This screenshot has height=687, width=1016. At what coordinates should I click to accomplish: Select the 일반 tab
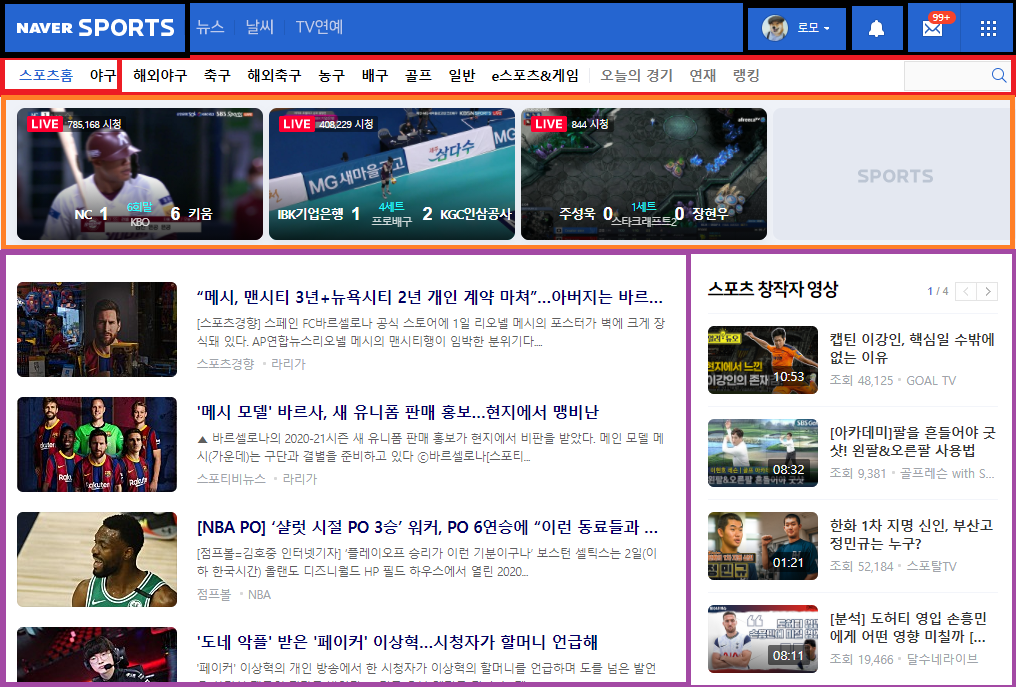pos(462,76)
